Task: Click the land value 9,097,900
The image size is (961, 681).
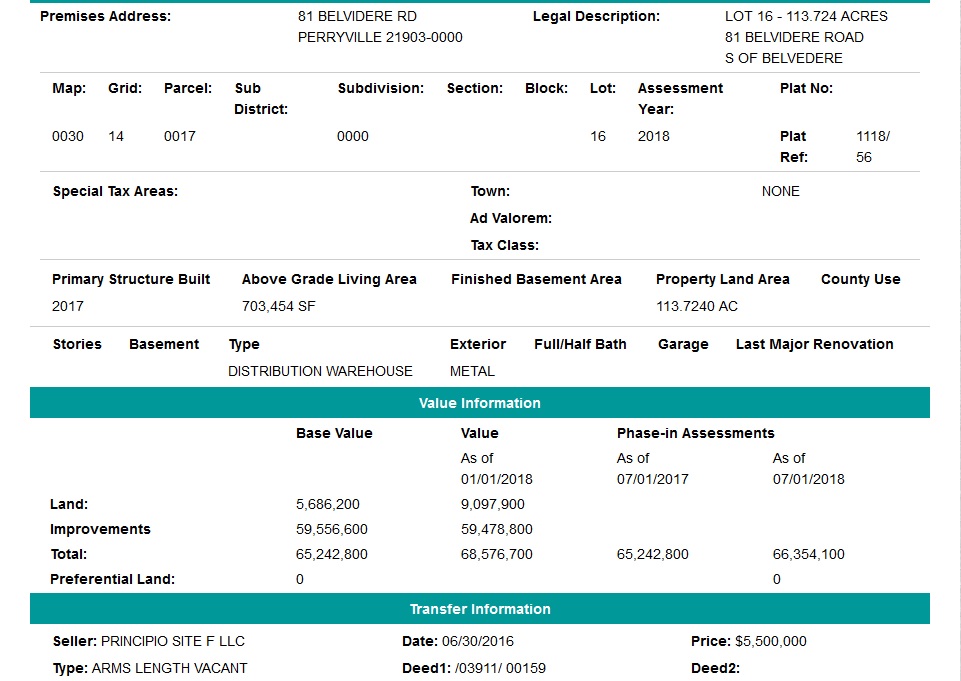Action: pos(492,504)
